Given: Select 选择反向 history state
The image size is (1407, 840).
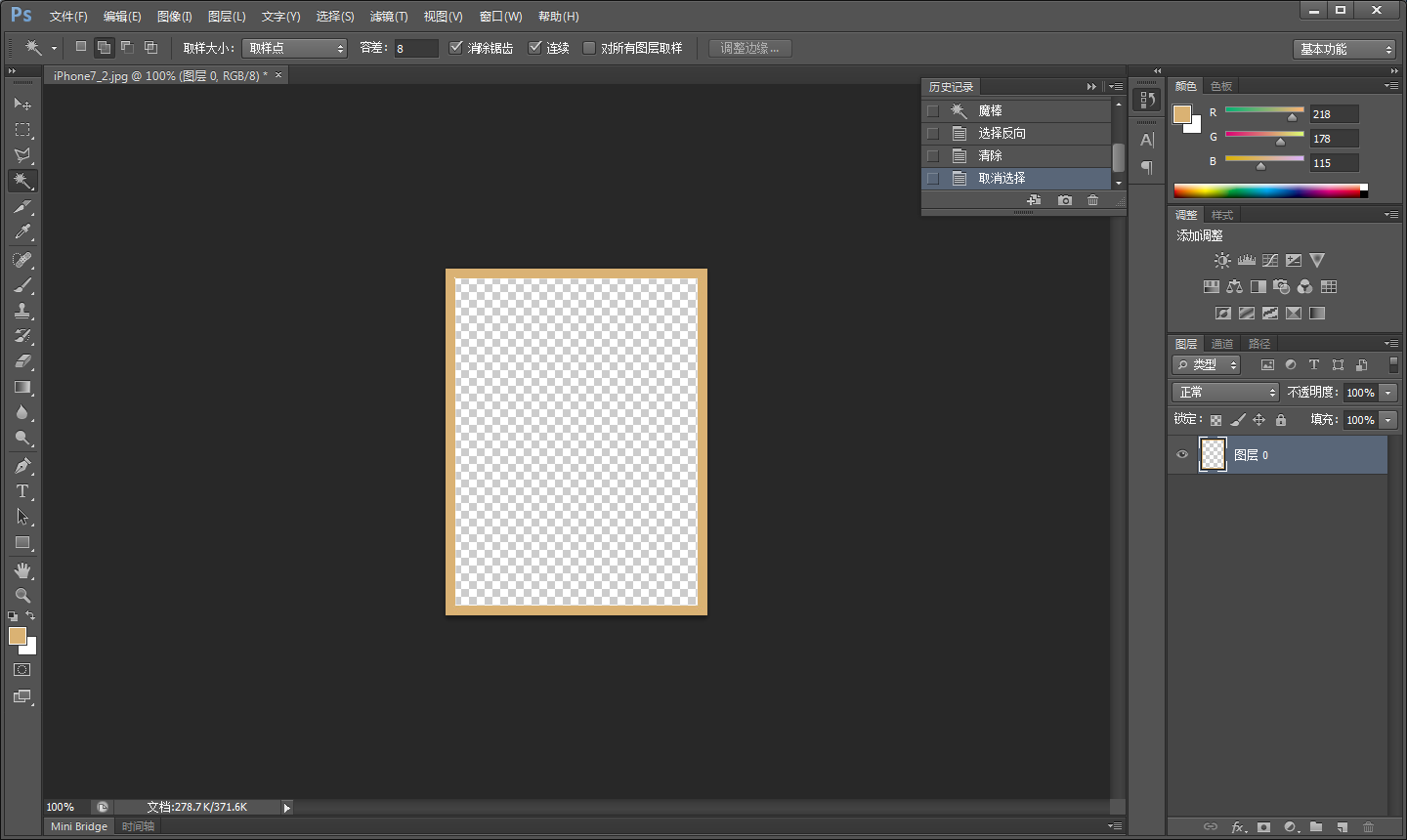Looking at the screenshot, I should [1002, 133].
